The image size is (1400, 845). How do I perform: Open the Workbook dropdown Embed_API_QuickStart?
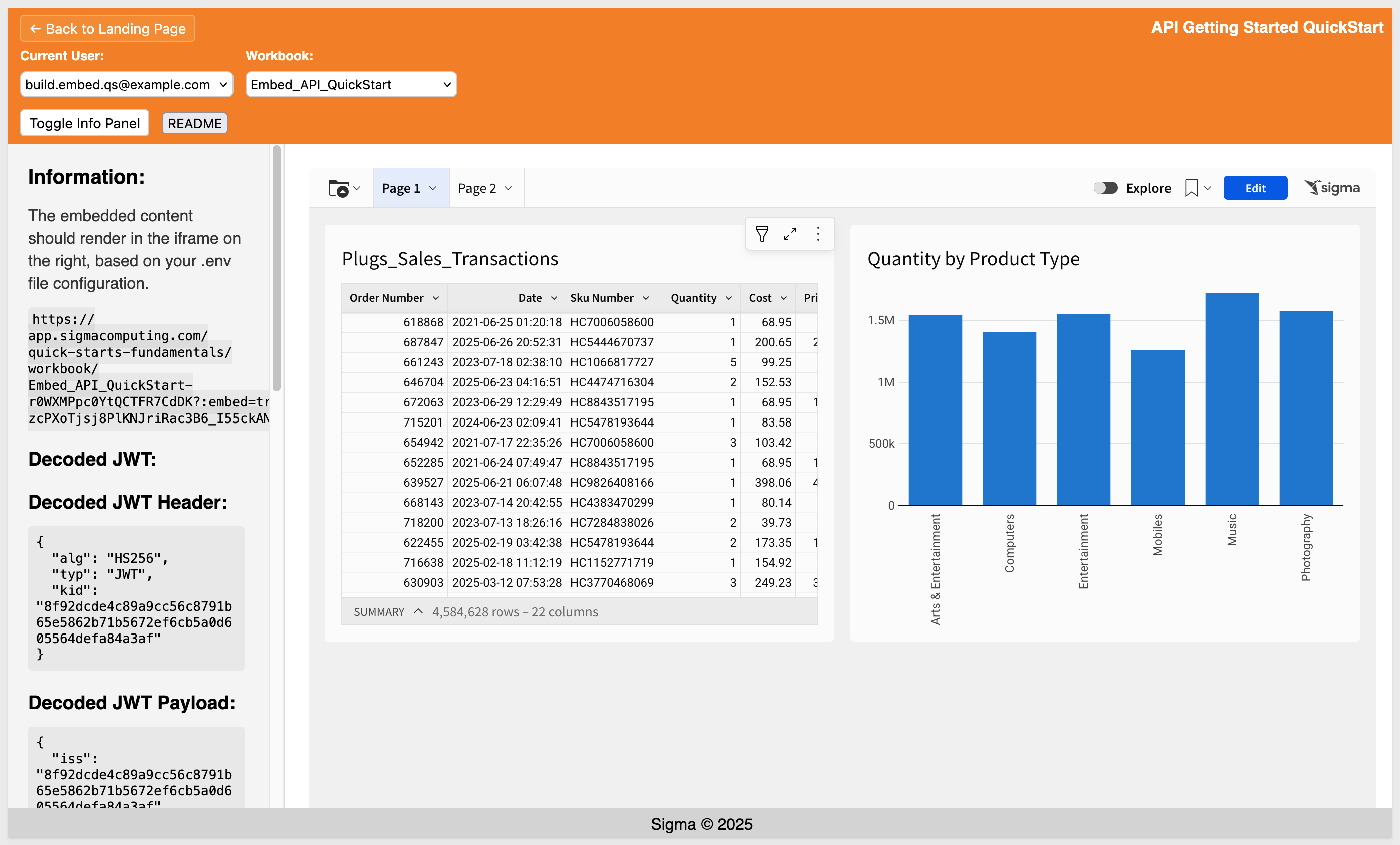[351, 85]
